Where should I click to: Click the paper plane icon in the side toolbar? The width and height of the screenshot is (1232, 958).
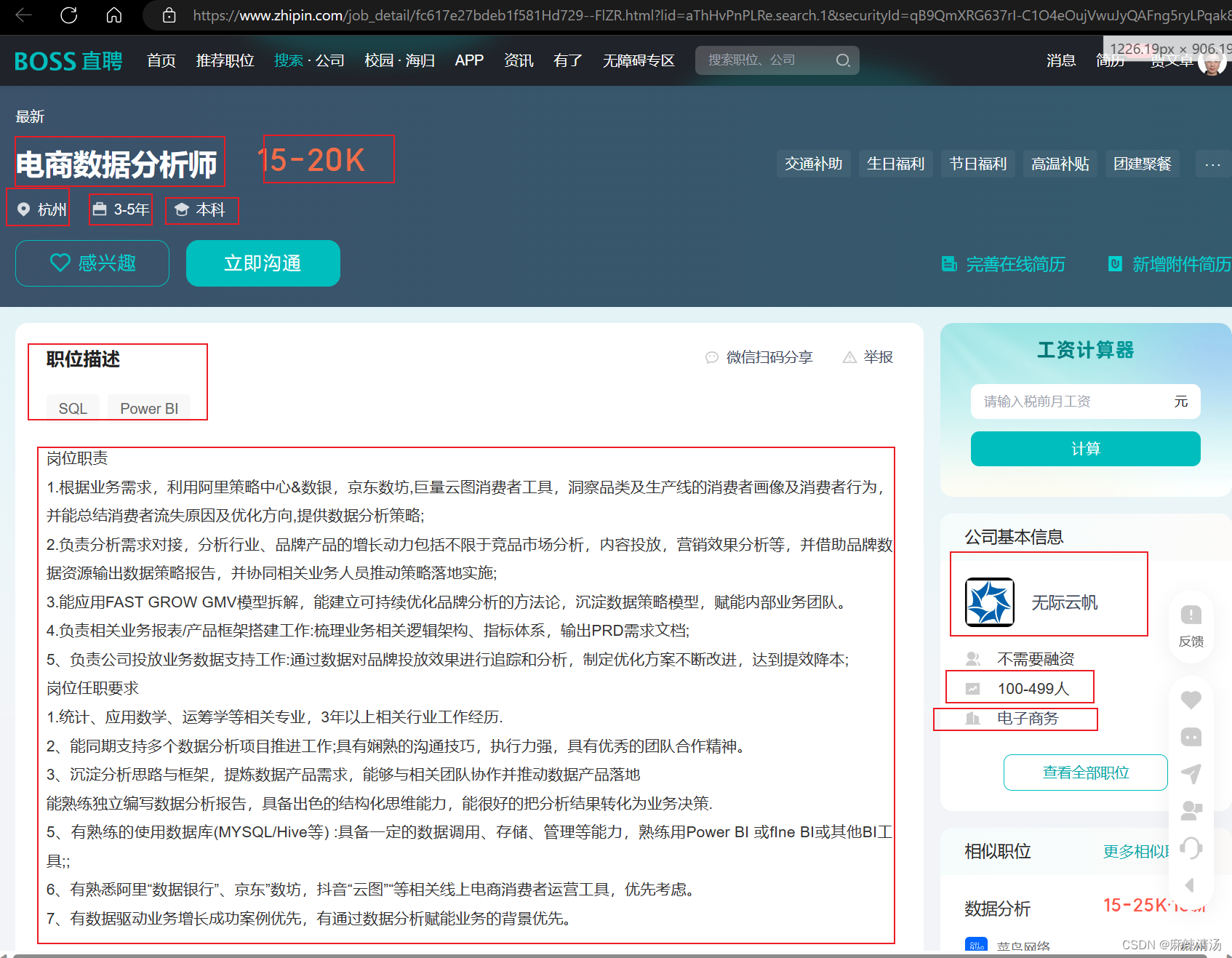point(1191,774)
